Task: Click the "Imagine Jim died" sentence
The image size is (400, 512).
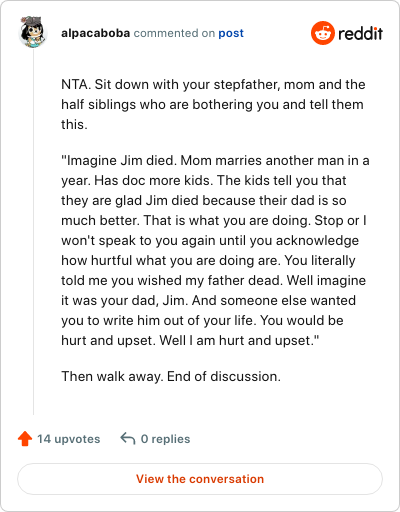Action: (x=119, y=161)
